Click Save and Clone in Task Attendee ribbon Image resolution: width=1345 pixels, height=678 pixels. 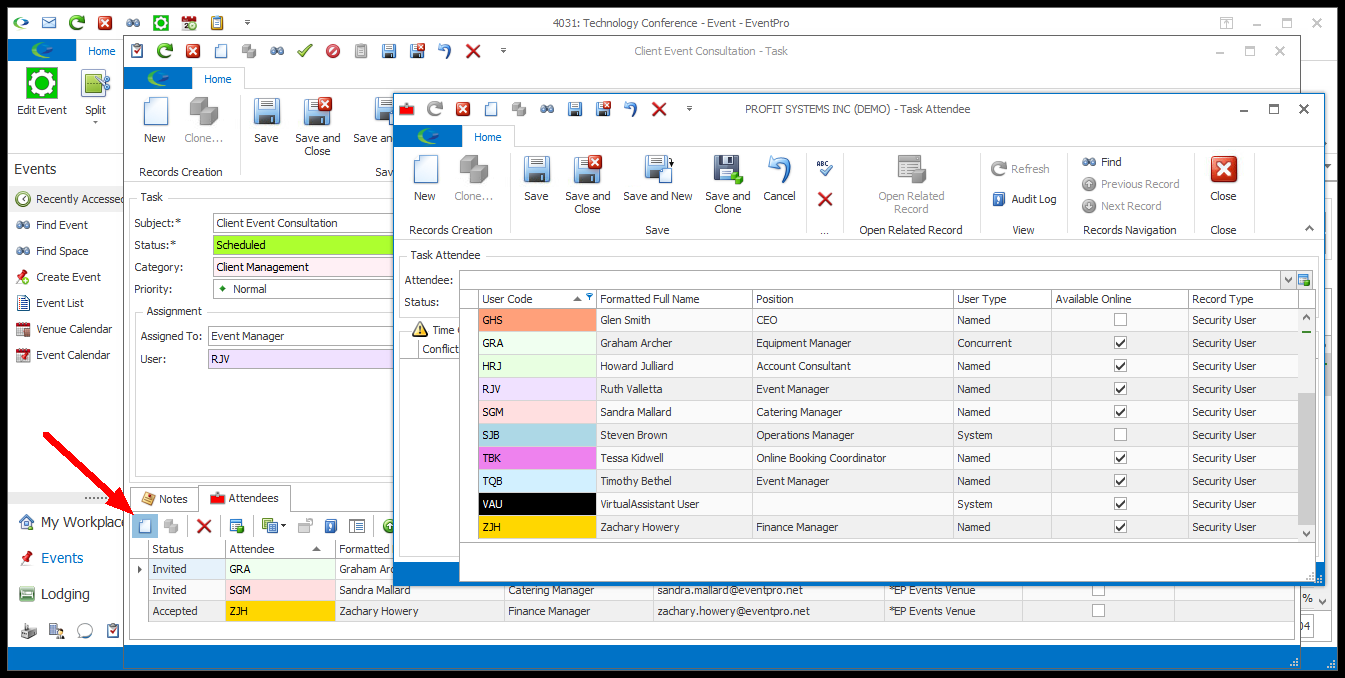[727, 184]
